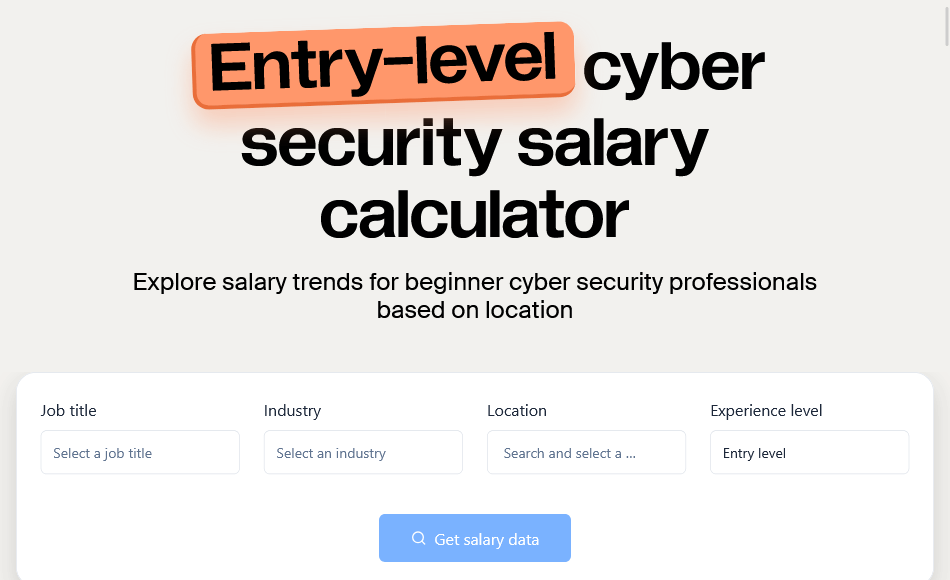The image size is (950, 580).
Task: Click the Industry label
Action: [292, 410]
